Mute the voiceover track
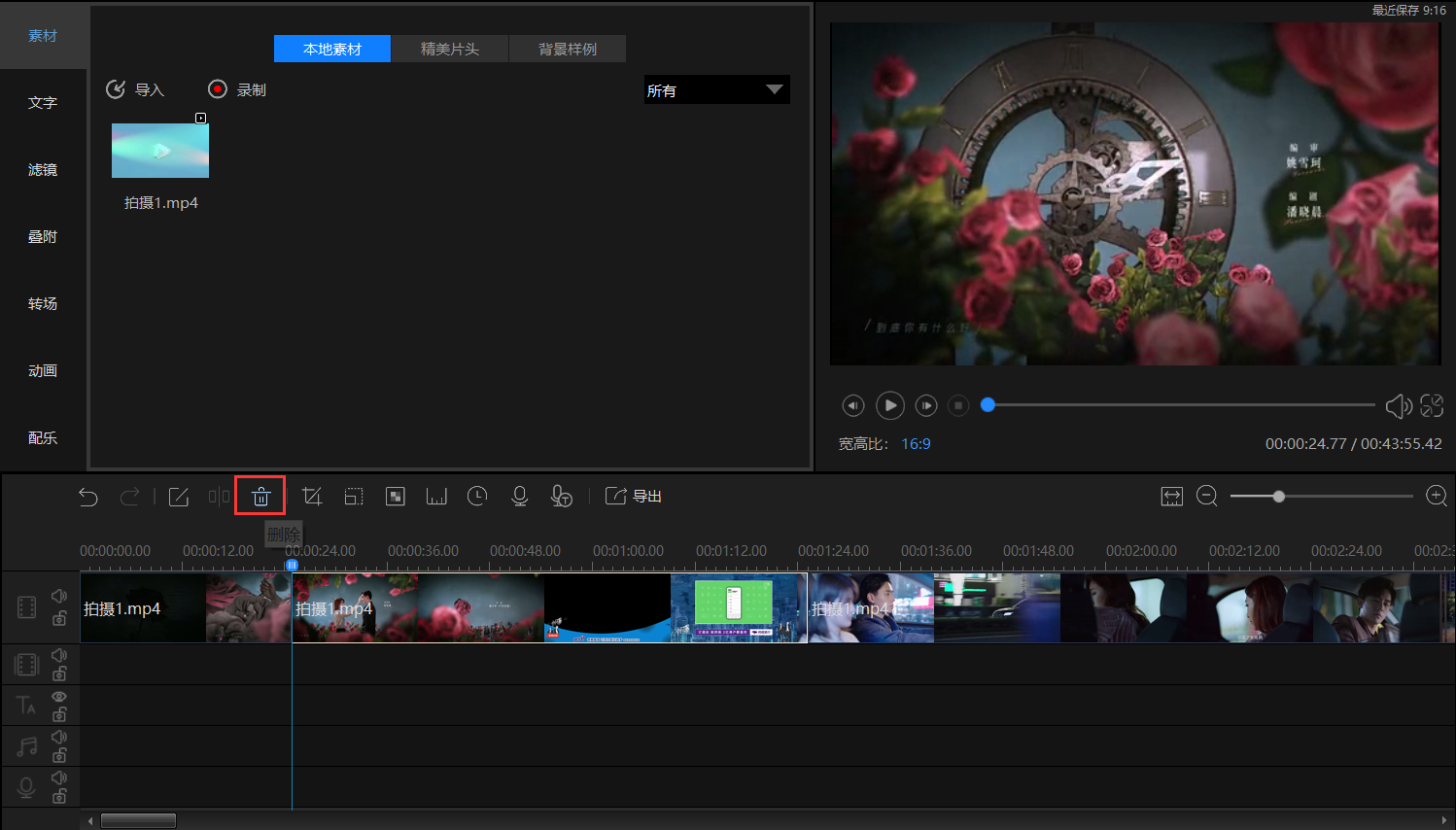Image resolution: width=1456 pixels, height=830 pixels. coord(59,778)
